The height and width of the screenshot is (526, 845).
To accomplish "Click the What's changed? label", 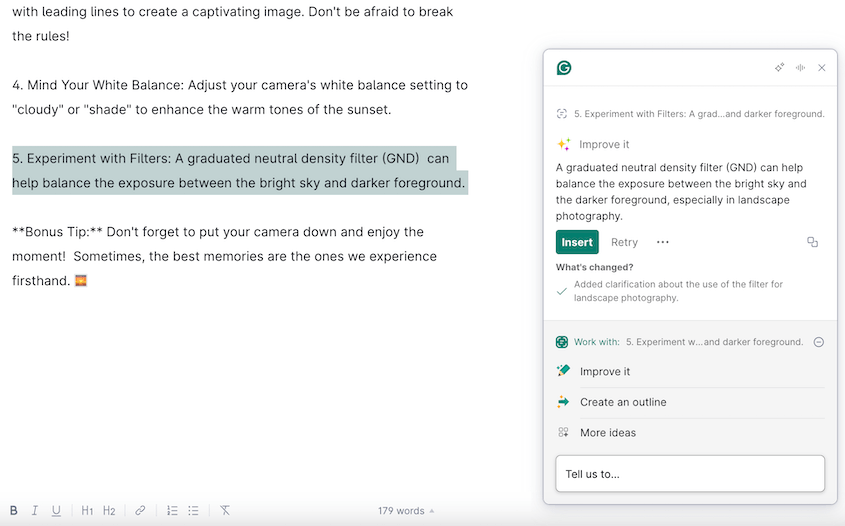I will [594, 267].
